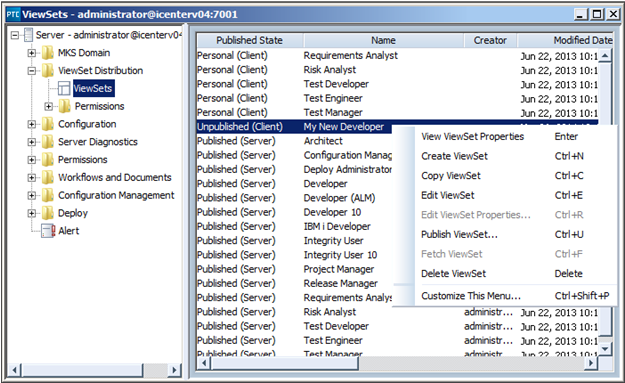Sort by Name column header
The width and height of the screenshot is (625, 383).
pos(383,40)
